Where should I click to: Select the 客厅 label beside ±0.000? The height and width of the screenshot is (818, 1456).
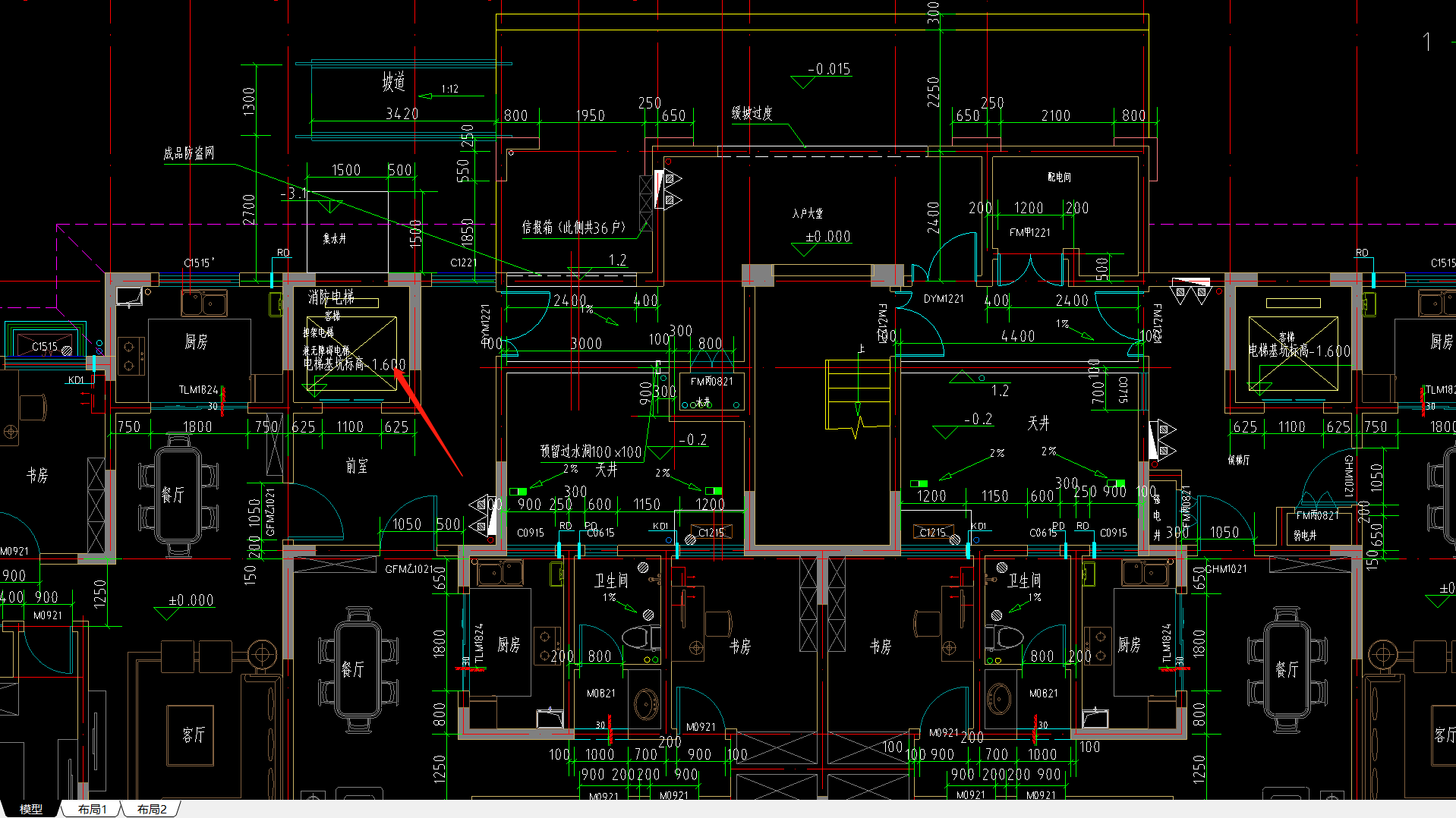click(x=194, y=735)
